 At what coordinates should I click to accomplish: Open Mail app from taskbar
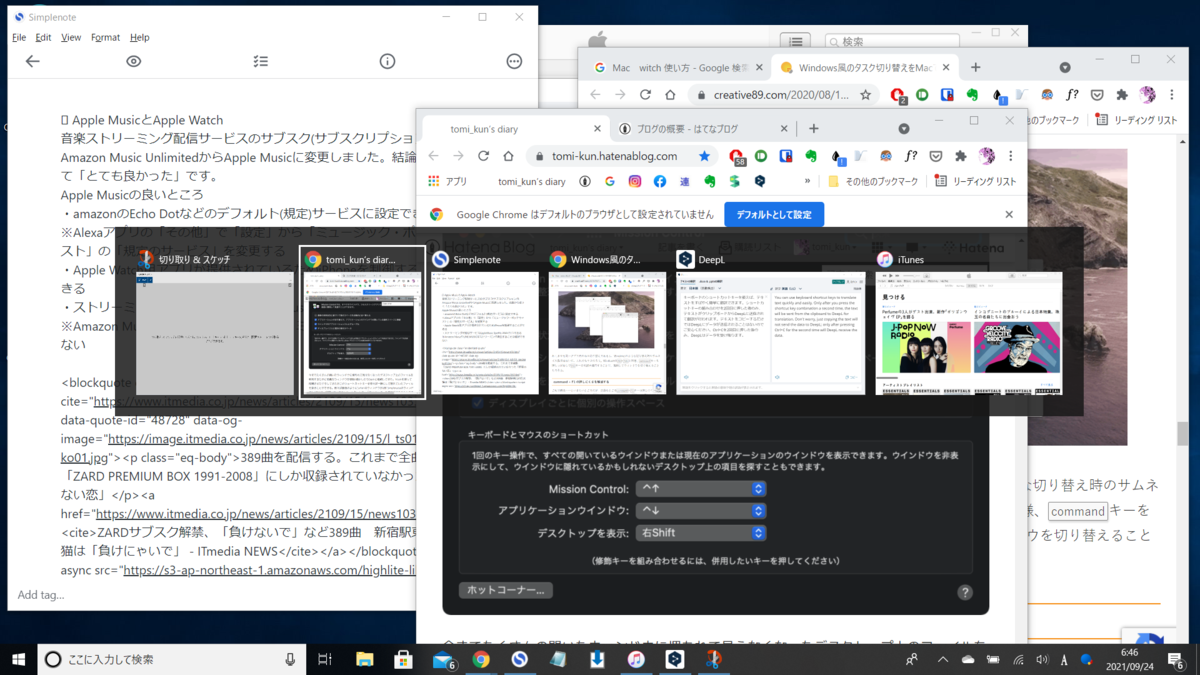[x=443, y=659]
